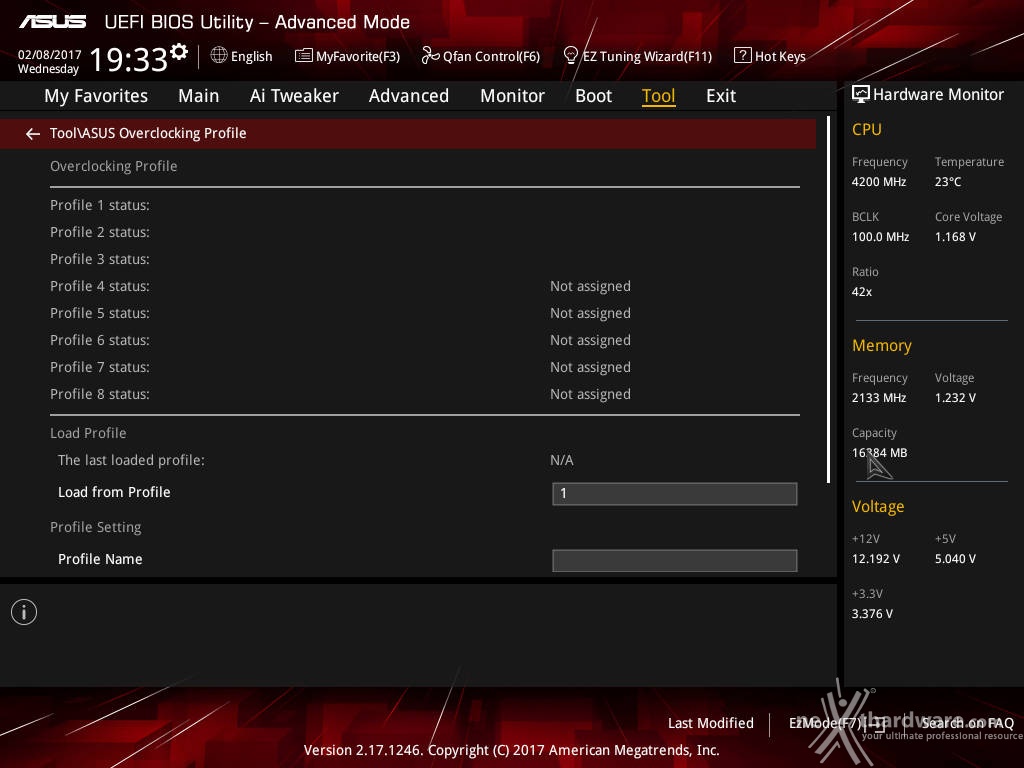The width and height of the screenshot is (1024, 768).
Task: Click BCLK value 100.0 MHz
Action: 880,237
